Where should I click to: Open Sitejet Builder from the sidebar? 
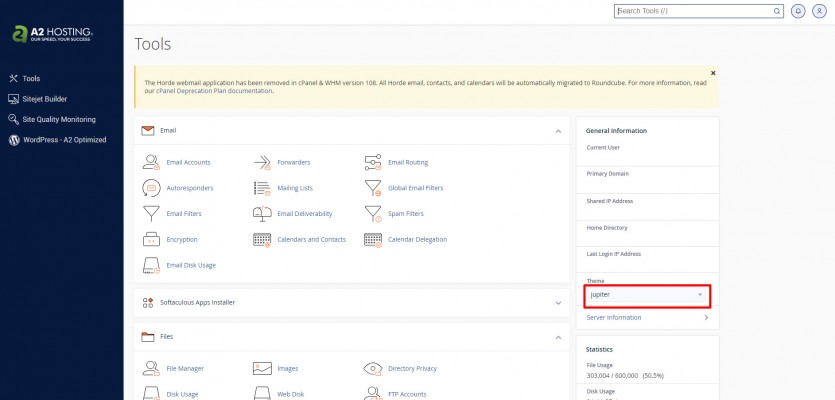[x=44, y=99]
